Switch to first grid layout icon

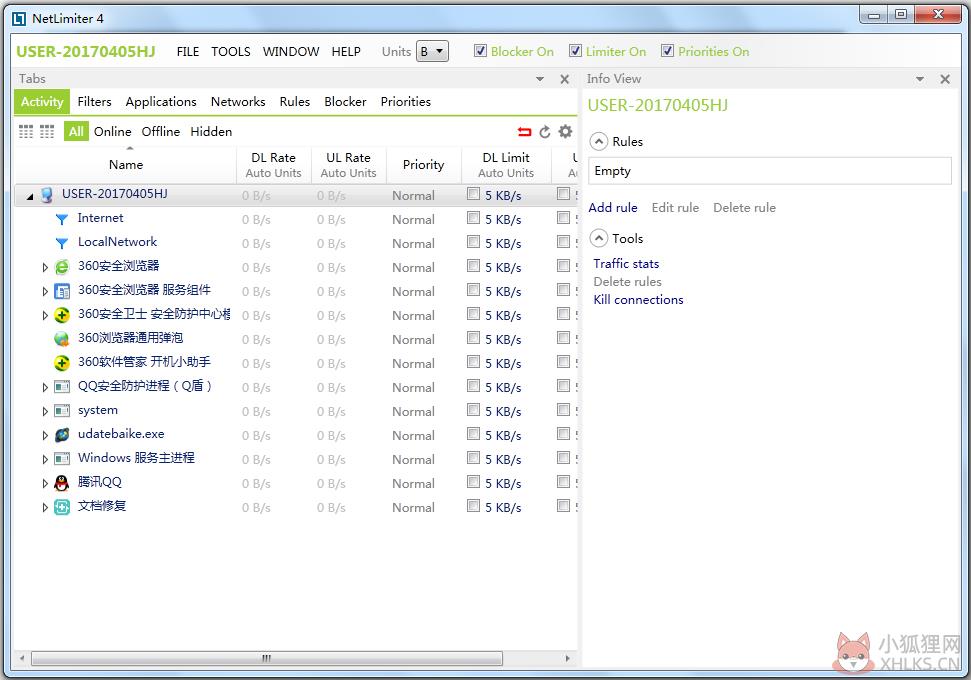(26, 131)
